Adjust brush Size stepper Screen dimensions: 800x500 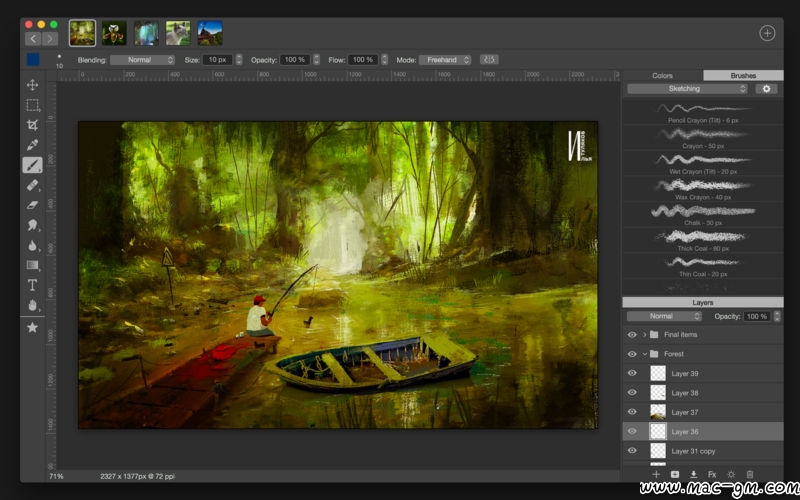click(239, 60)
